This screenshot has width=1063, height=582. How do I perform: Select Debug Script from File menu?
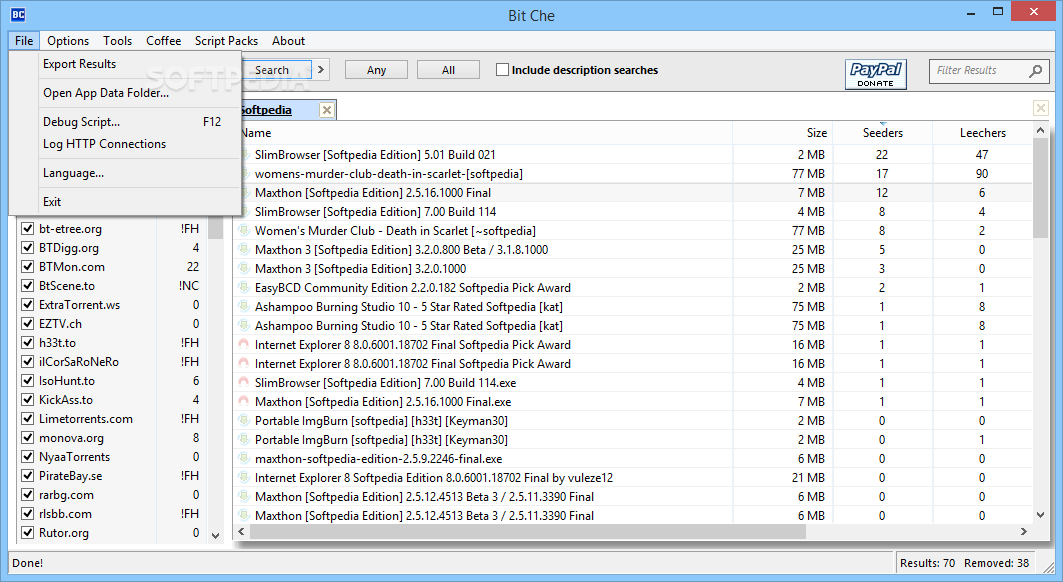click(125, 122)
